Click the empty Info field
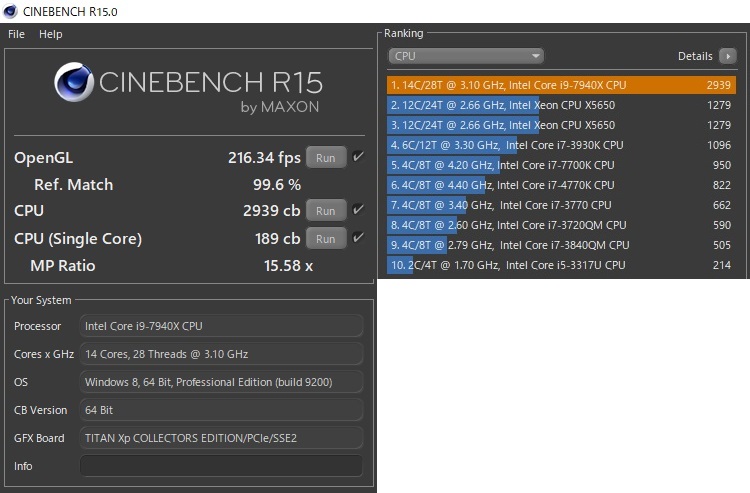The image size is (750, 493). (x=221, y=466)
